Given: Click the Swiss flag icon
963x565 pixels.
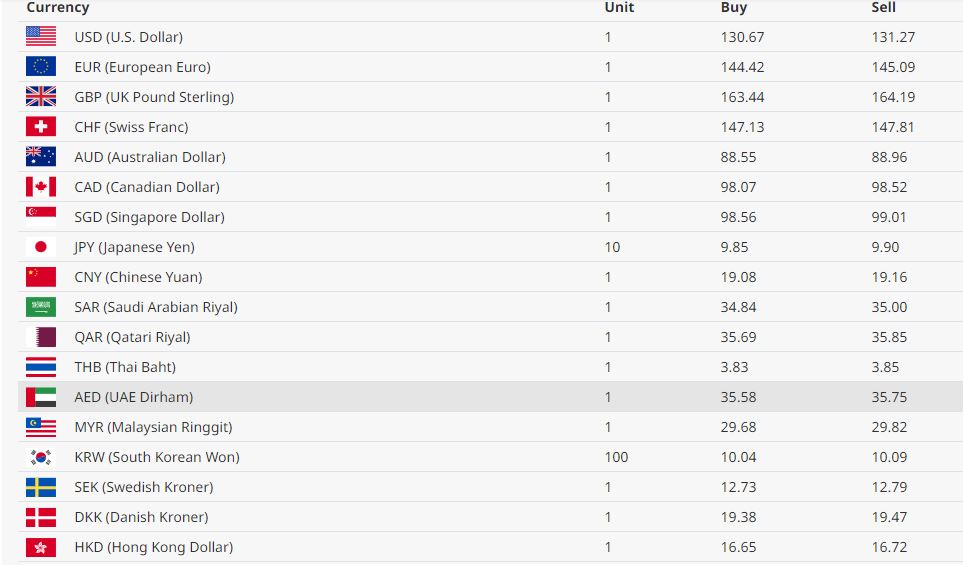Looking at the screenshot, I should [41, 127].
